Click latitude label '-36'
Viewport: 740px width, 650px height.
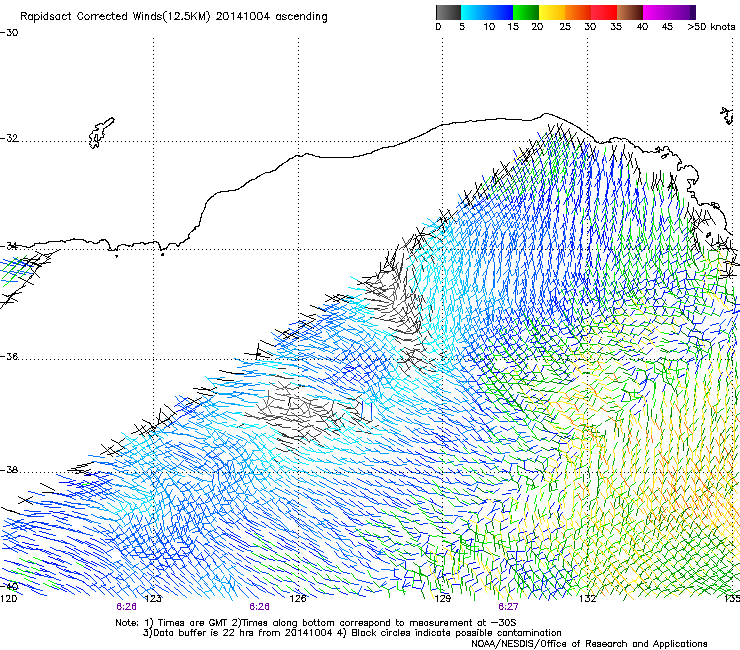click(9, 356)
